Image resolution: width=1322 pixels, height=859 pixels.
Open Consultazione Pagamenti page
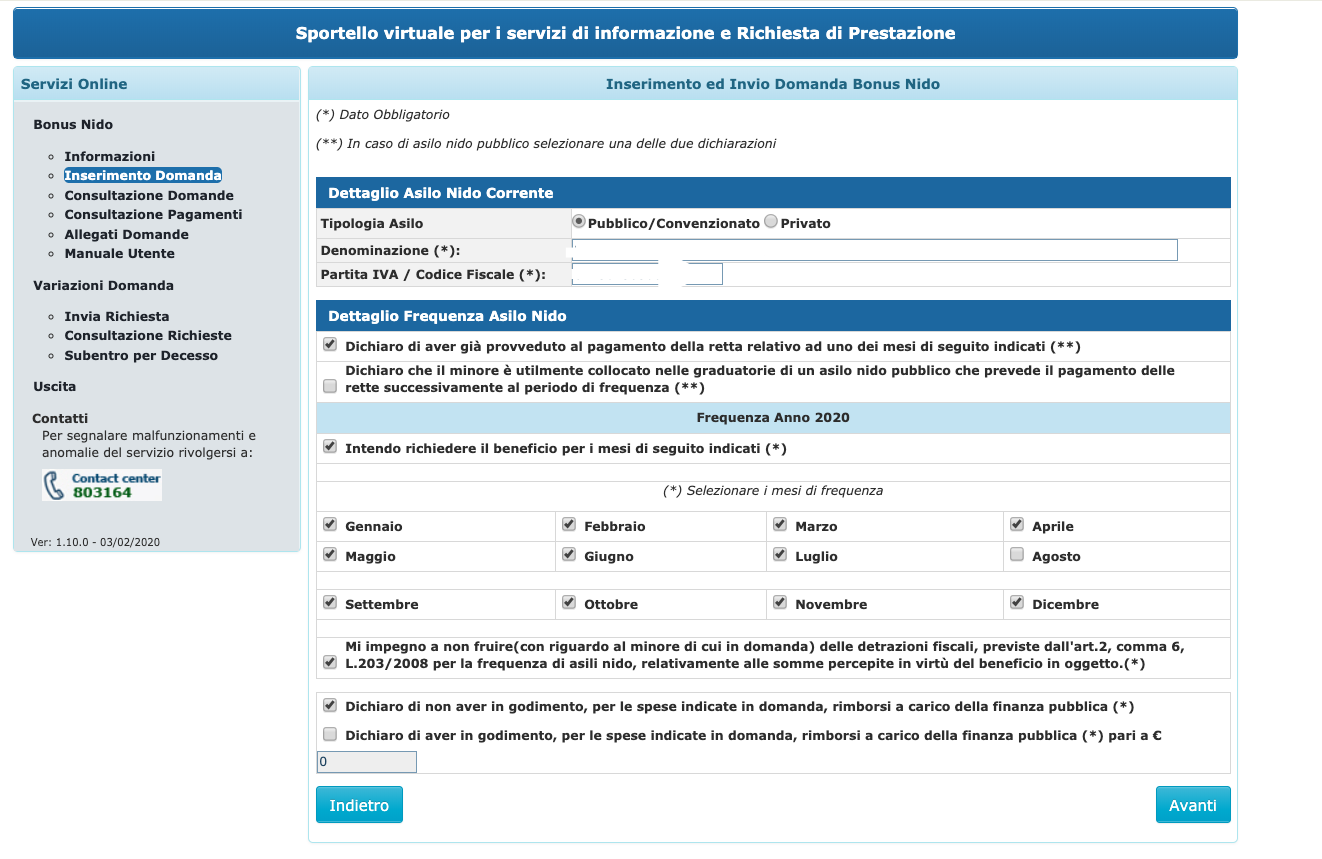pos(153,214)
